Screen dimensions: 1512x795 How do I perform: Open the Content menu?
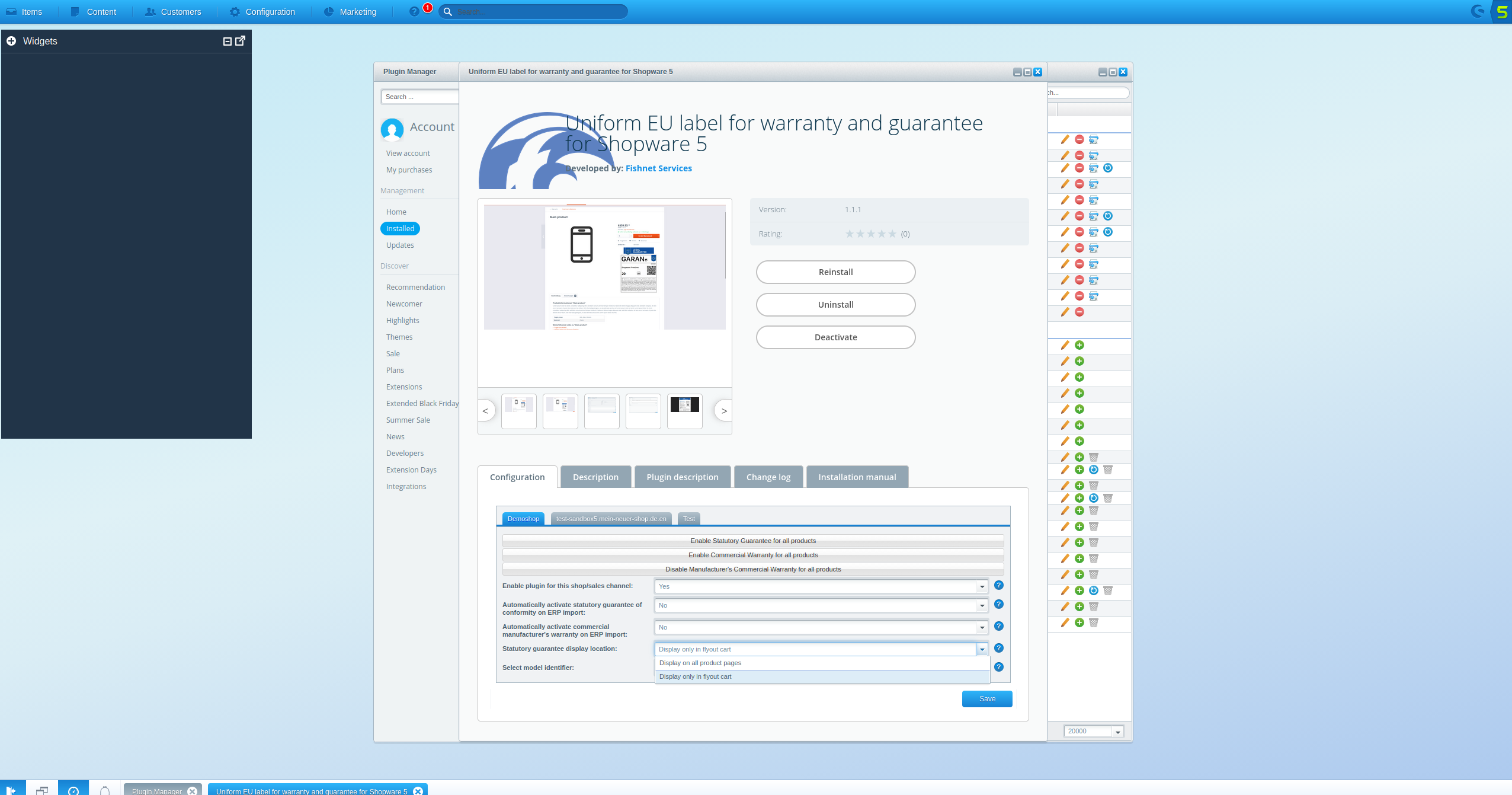point(94,12)
